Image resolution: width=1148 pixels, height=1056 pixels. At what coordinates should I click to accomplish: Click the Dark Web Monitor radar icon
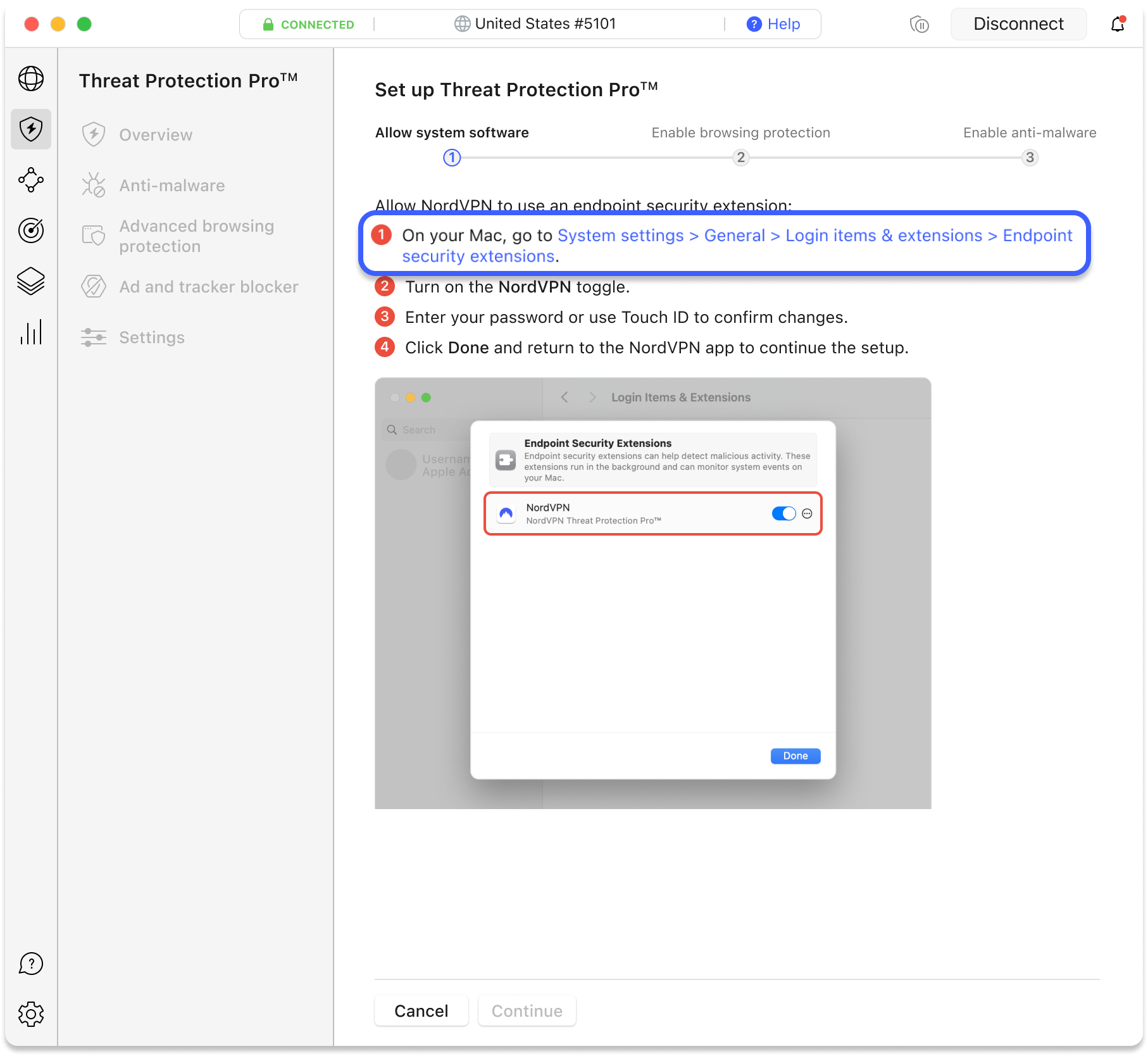click(31, 230)
